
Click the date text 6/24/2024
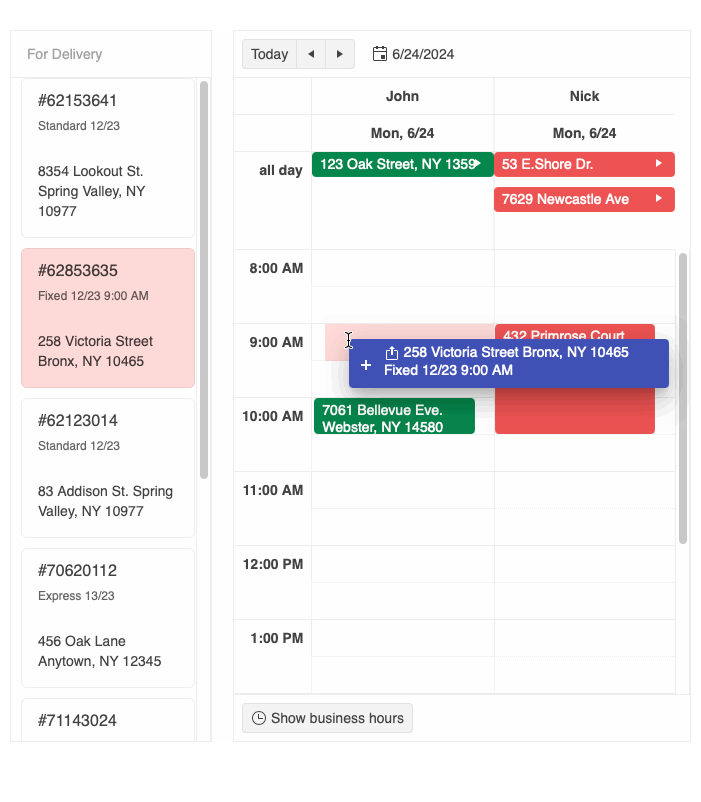tap(420, 54)
